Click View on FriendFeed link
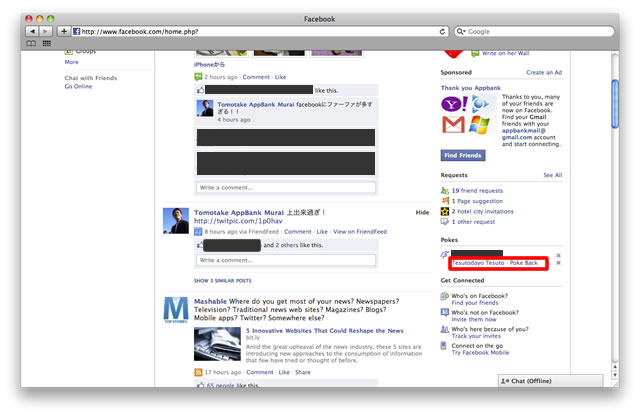 pos(360,231)
